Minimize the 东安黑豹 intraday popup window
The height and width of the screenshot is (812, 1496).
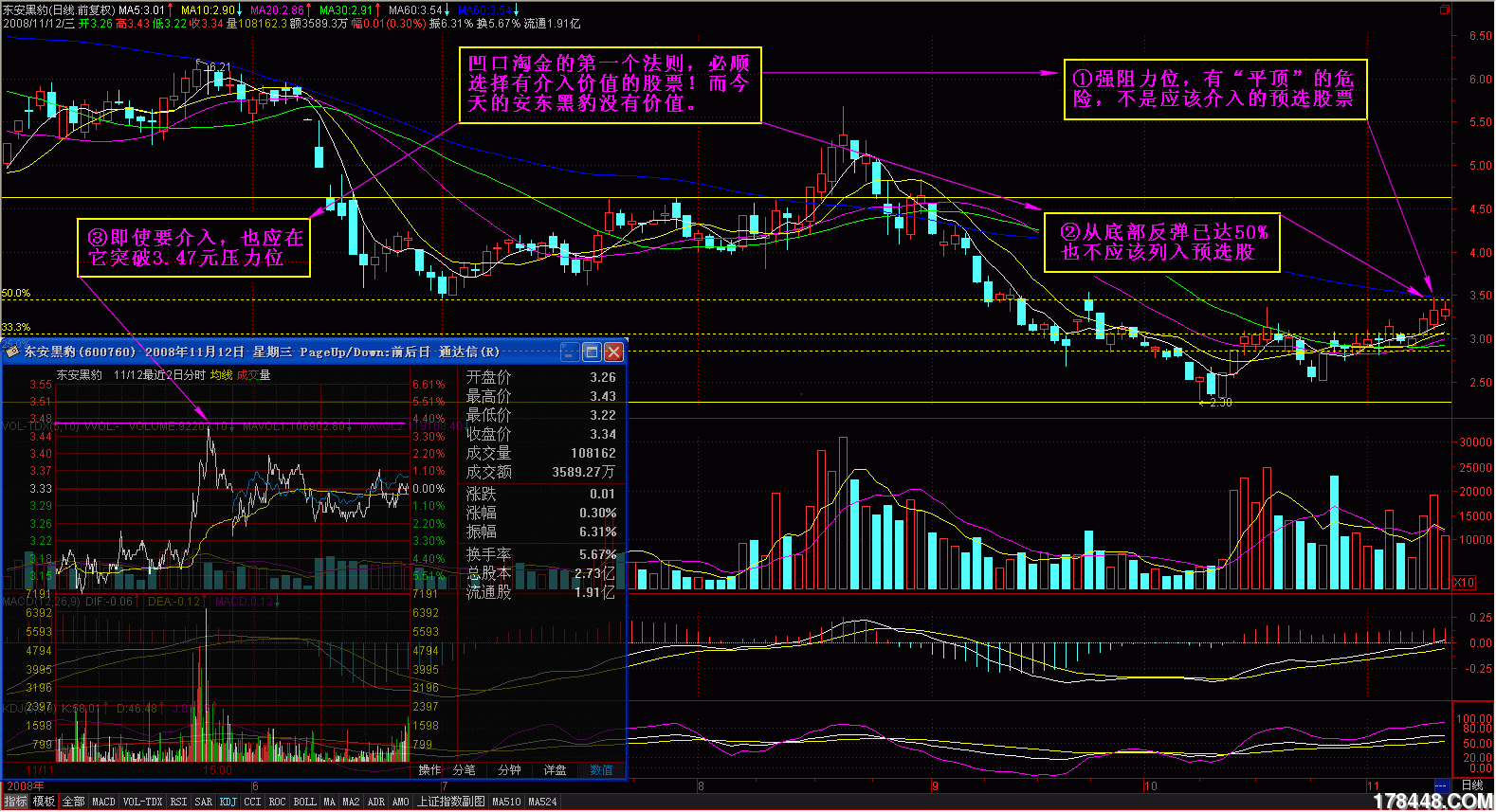tap(570, 352)
